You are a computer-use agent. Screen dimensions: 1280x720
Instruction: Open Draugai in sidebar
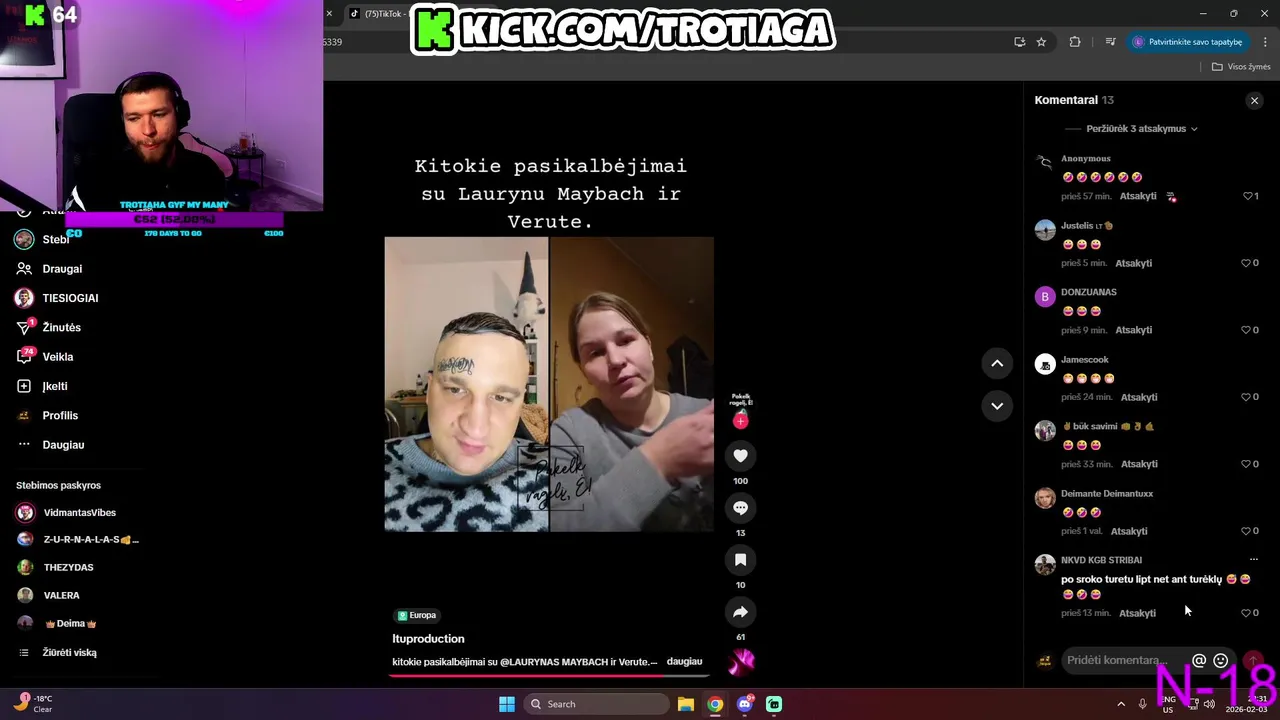pyautogui.click(x=62, y=269)
